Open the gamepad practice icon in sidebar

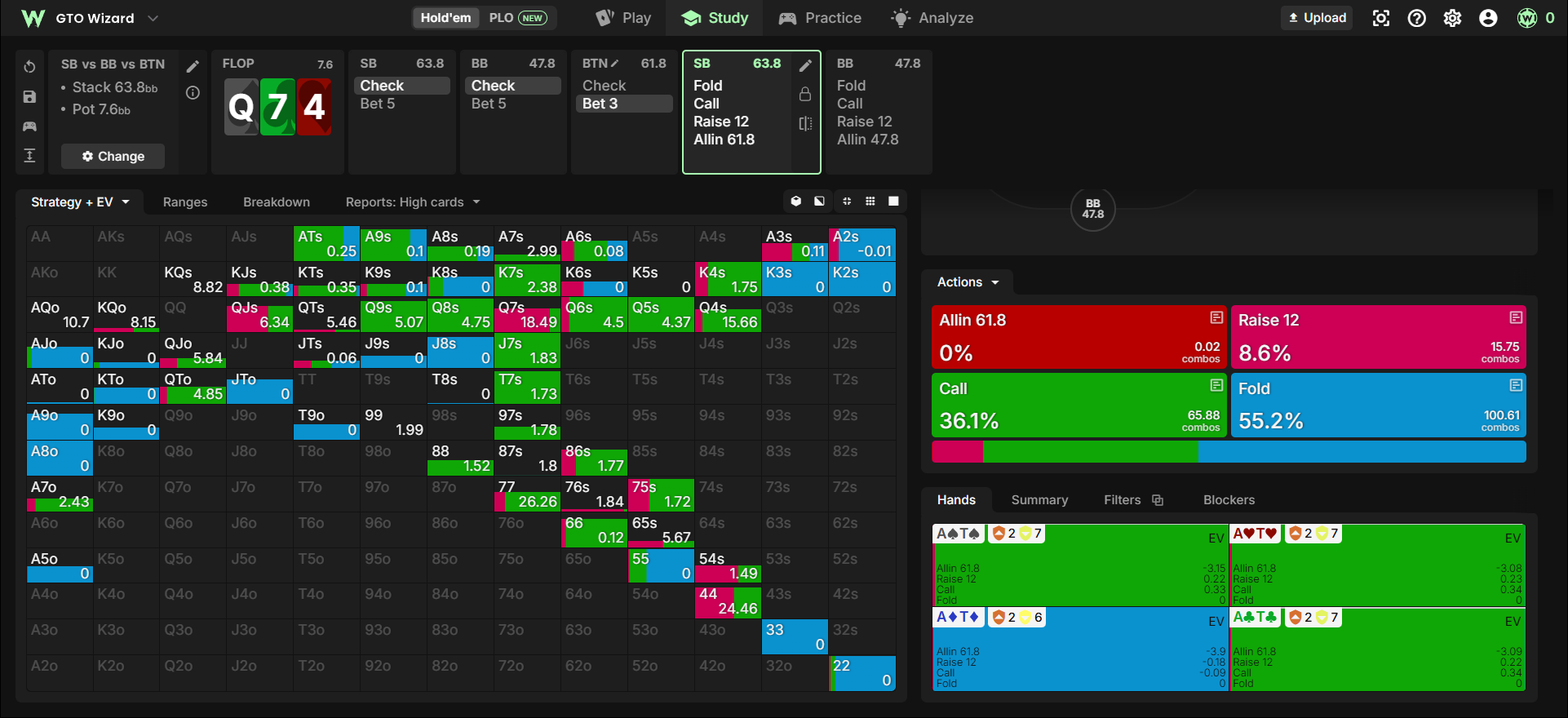[29, 126]
